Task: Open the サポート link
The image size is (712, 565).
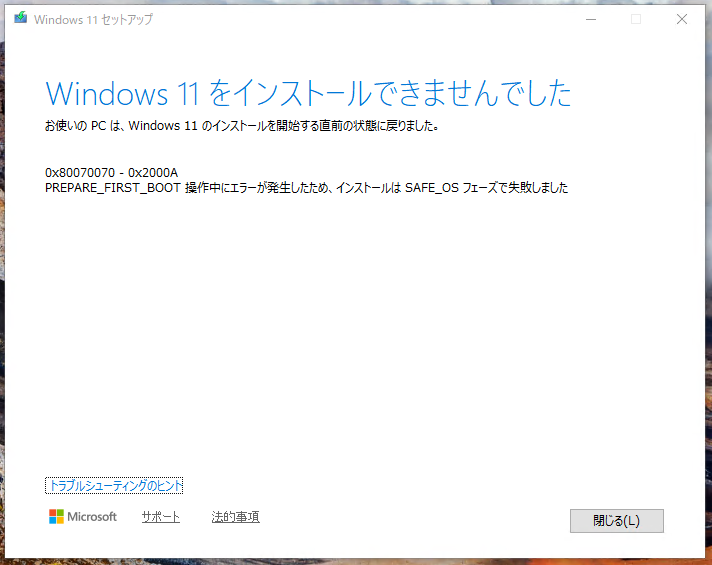Action: pyautogui.click(x=161, y=516)
